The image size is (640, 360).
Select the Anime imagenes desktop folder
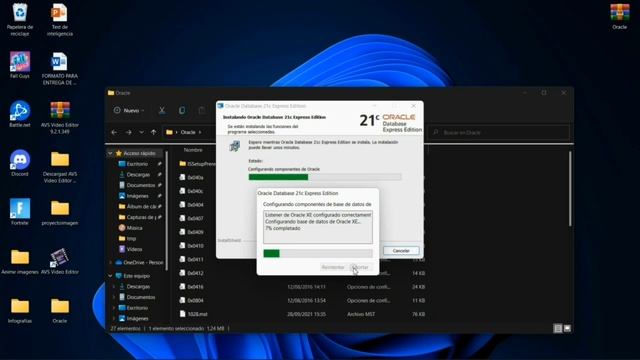pyautogui.click(x=20, y=261)
